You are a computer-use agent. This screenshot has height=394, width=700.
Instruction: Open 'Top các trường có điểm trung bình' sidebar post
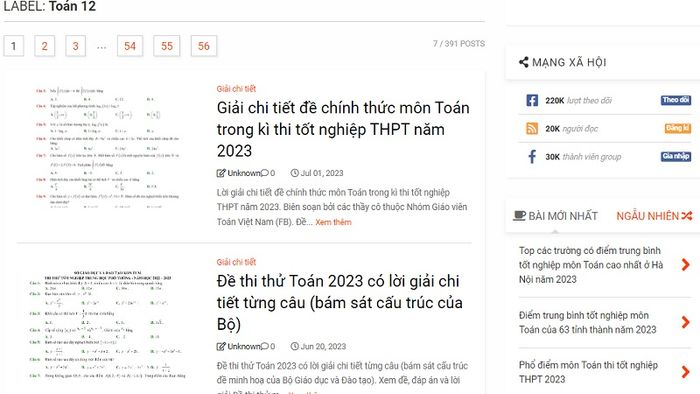(591, 265)
